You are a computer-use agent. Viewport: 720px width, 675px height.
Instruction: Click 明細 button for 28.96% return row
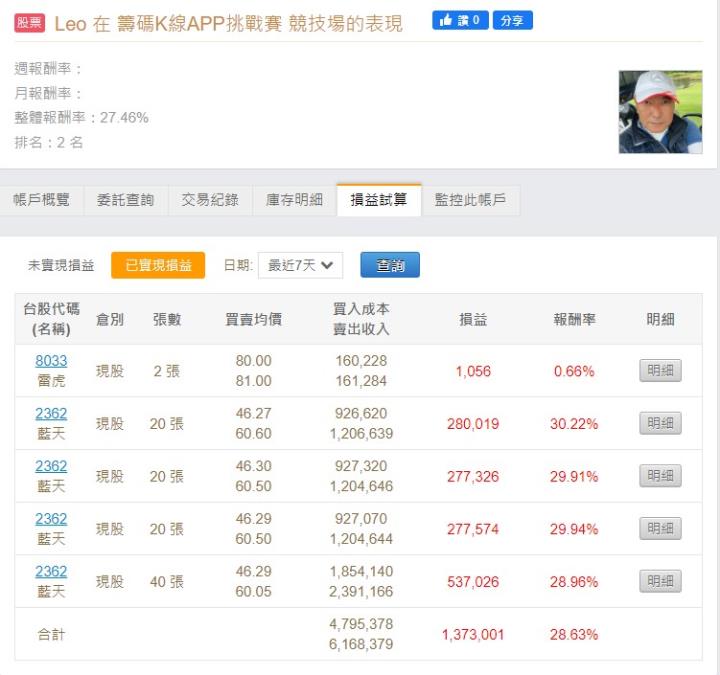660,581
